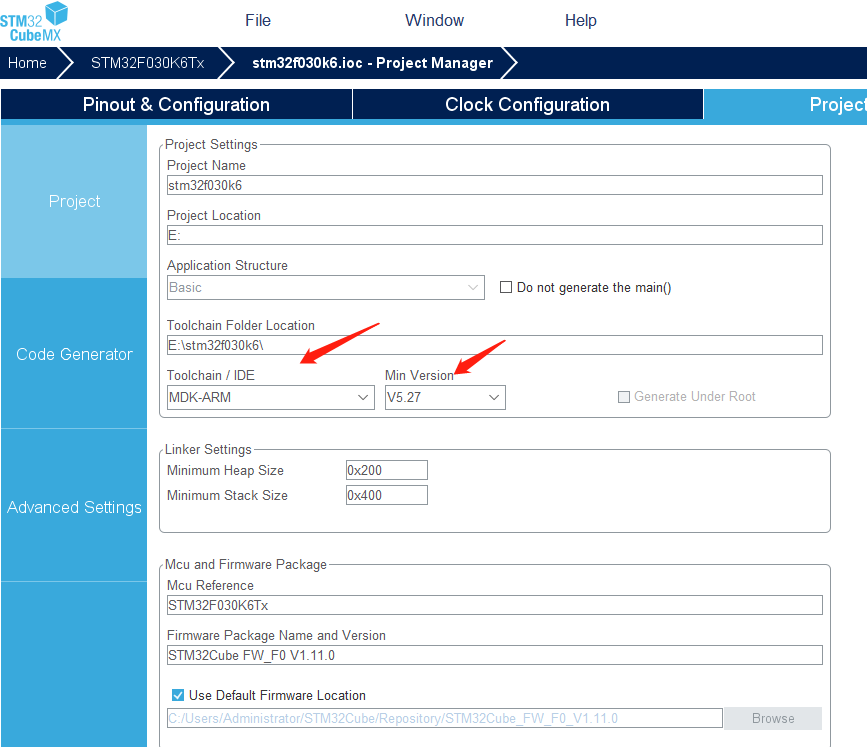Image resolution: width=867 pixels, height=747 pixels.
Task: Uncheck Use Default Firmware Location
Action: pyautogui.click(x=178, y=695)
